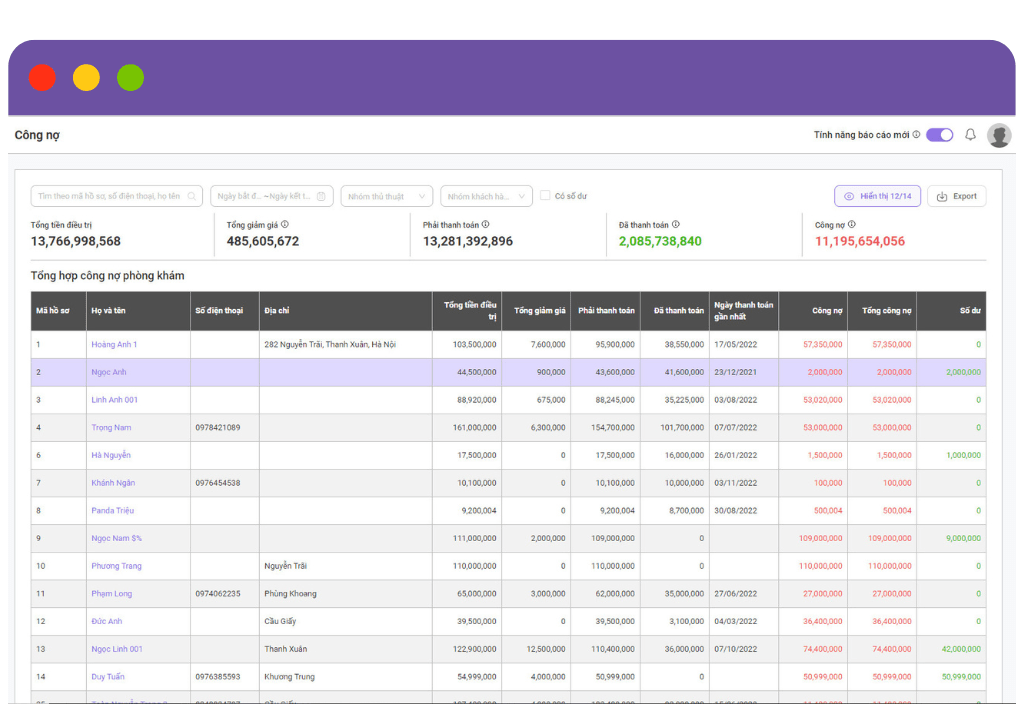This screenshot has width=1024, height=720.
Task: Click info icon next to Tính năng báo cáo mới
Action: point(916,135)
